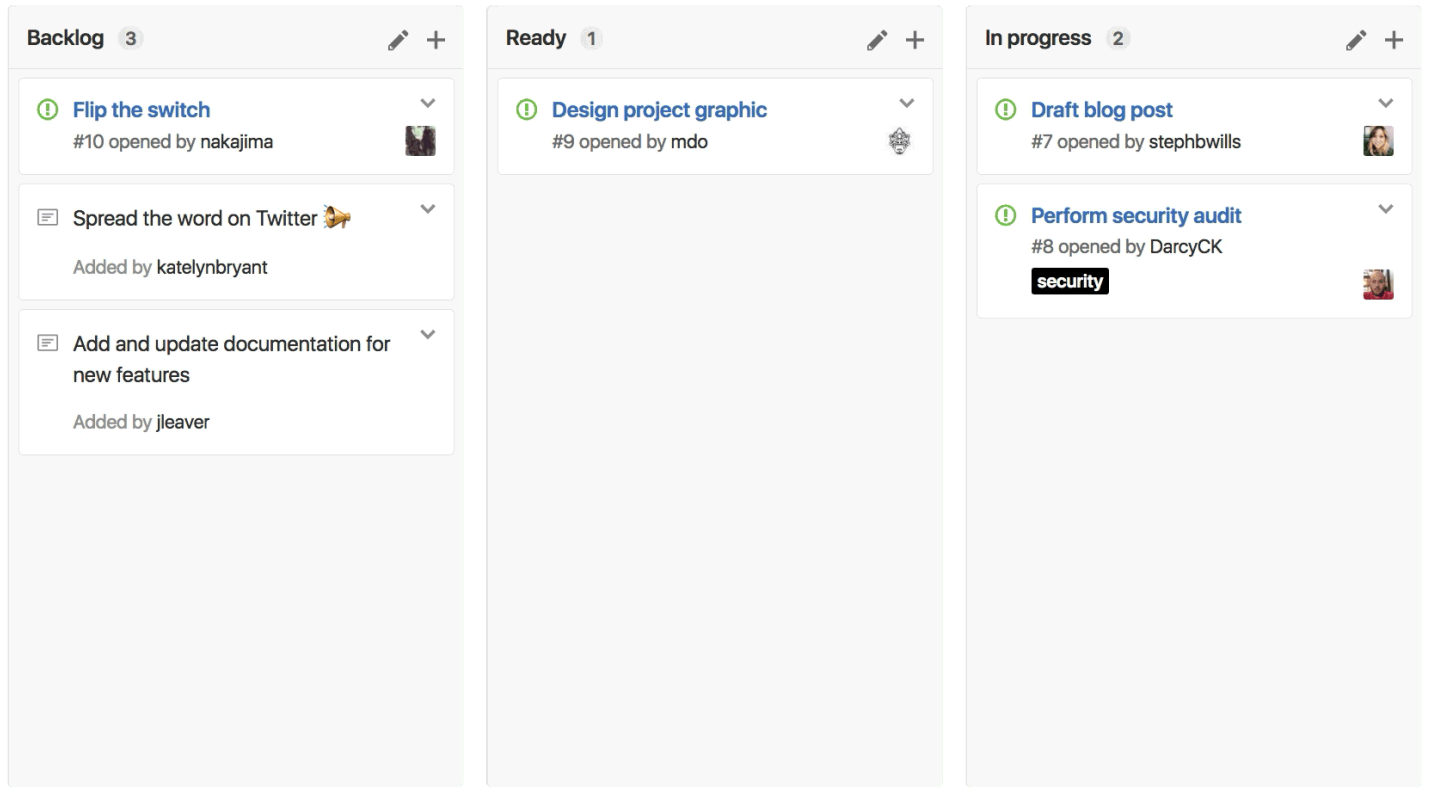Screen dimensions: 1430x794
Task: Expand the options menu on Flip the switch card
Action: 428,102
